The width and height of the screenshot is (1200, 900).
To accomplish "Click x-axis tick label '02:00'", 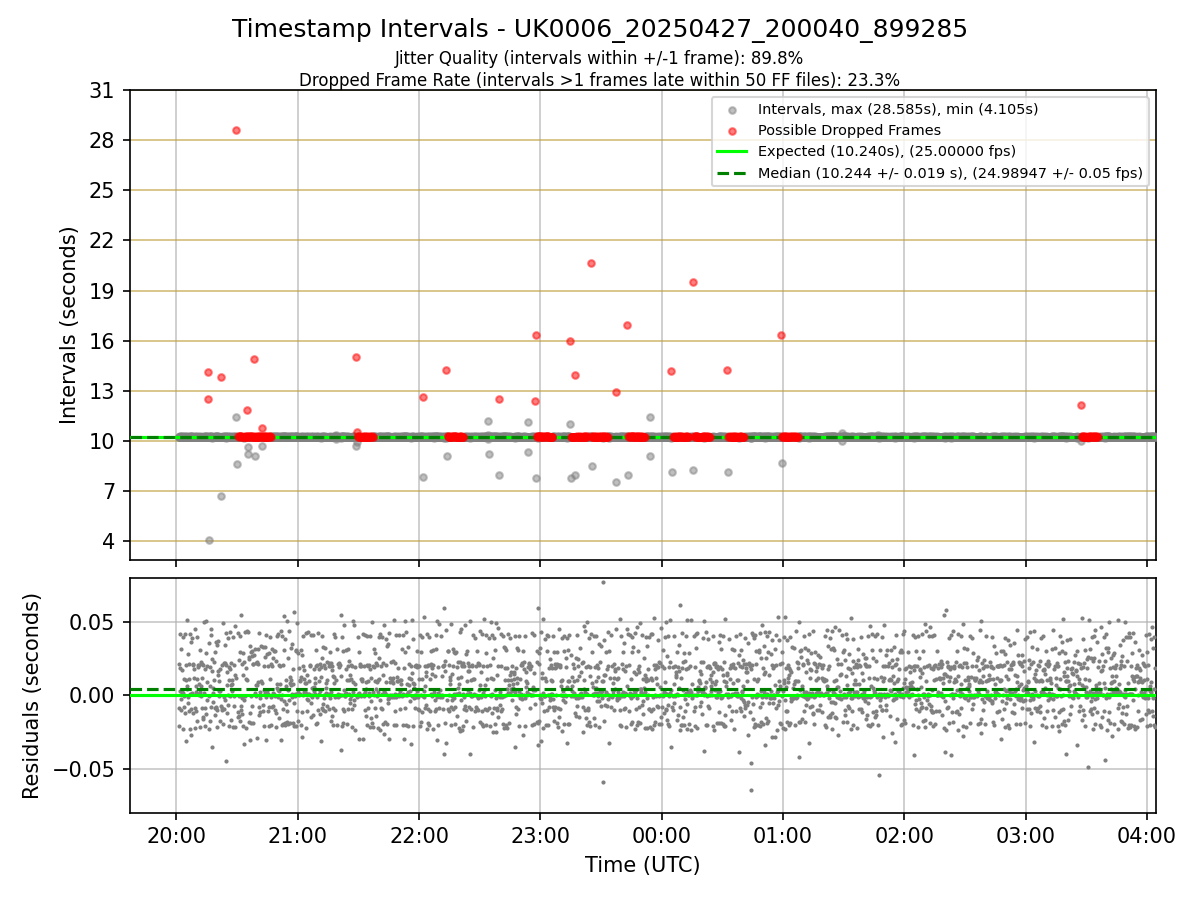I will (904, 835).
